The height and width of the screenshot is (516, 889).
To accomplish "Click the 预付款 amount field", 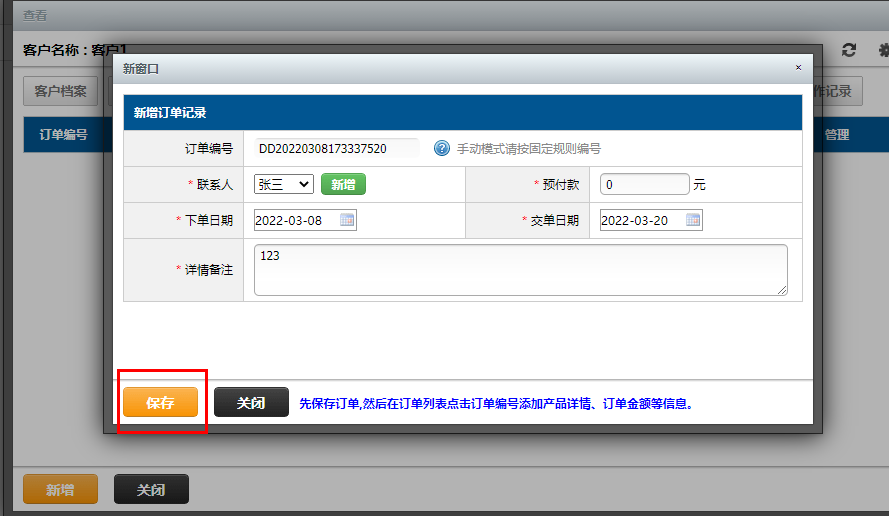I will 645,184.
